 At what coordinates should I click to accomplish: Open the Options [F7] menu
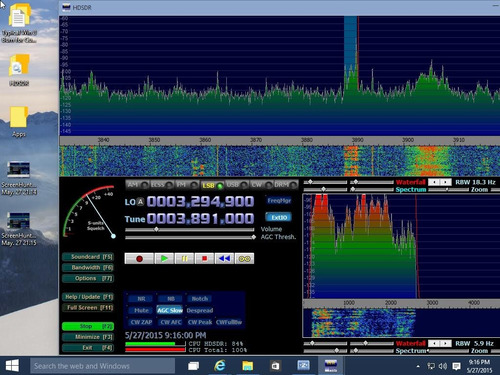88,278
